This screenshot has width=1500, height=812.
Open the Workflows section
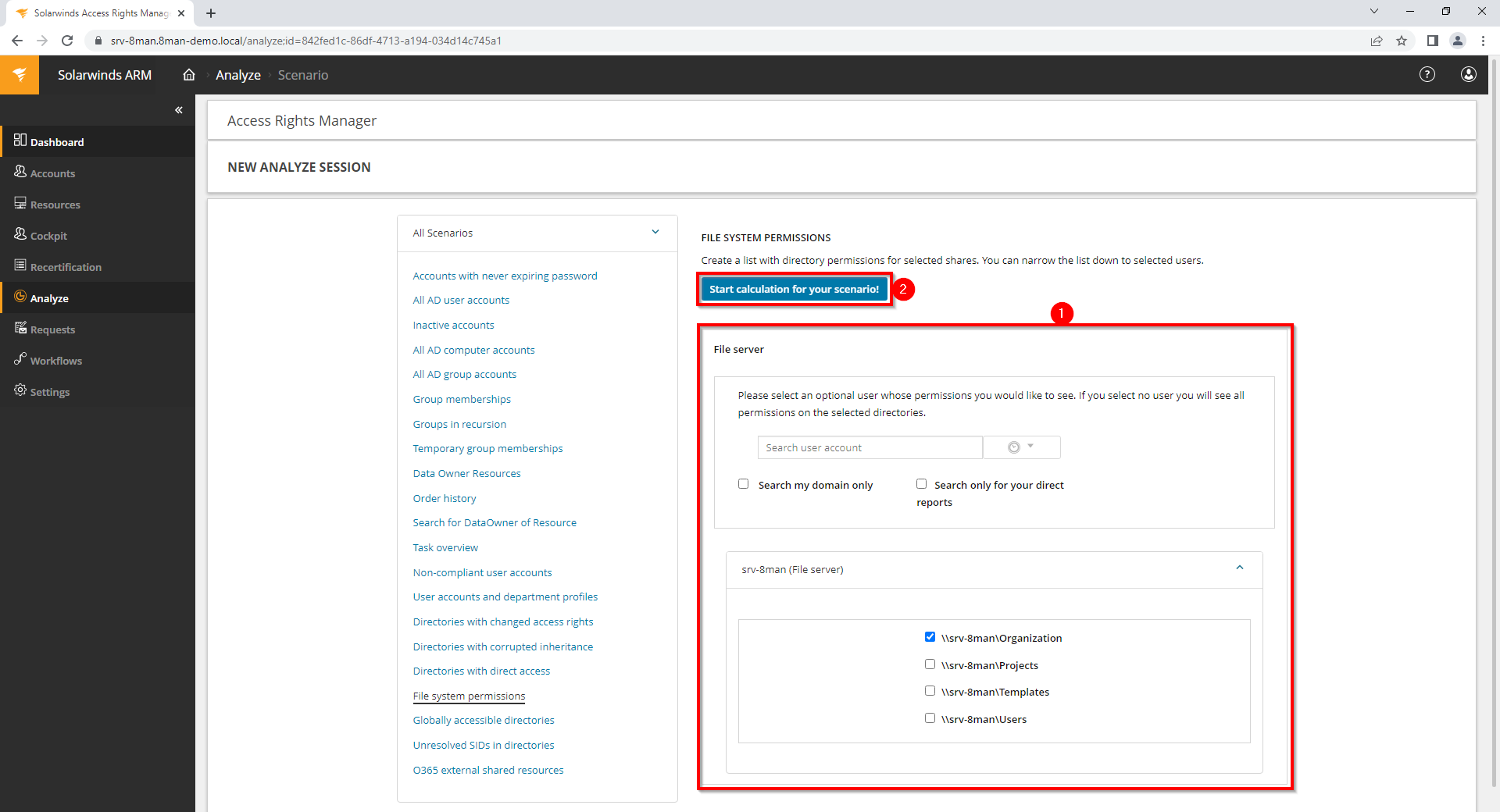[x=55, y=360]
